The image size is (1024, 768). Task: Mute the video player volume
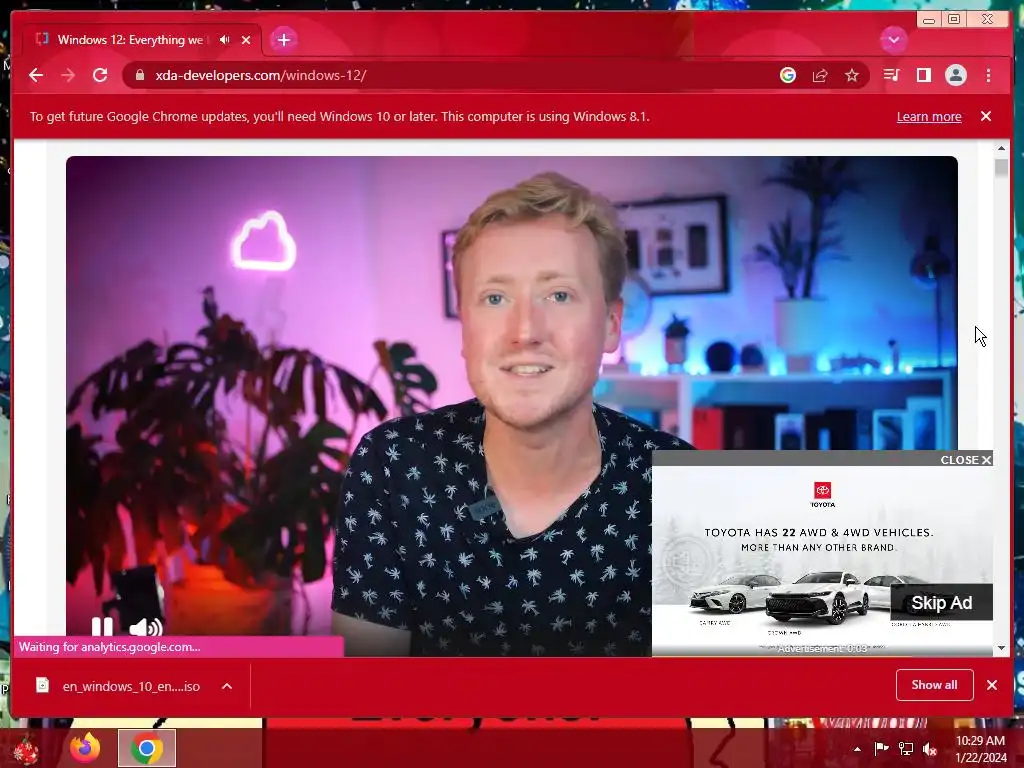click(x=146, y=627)
